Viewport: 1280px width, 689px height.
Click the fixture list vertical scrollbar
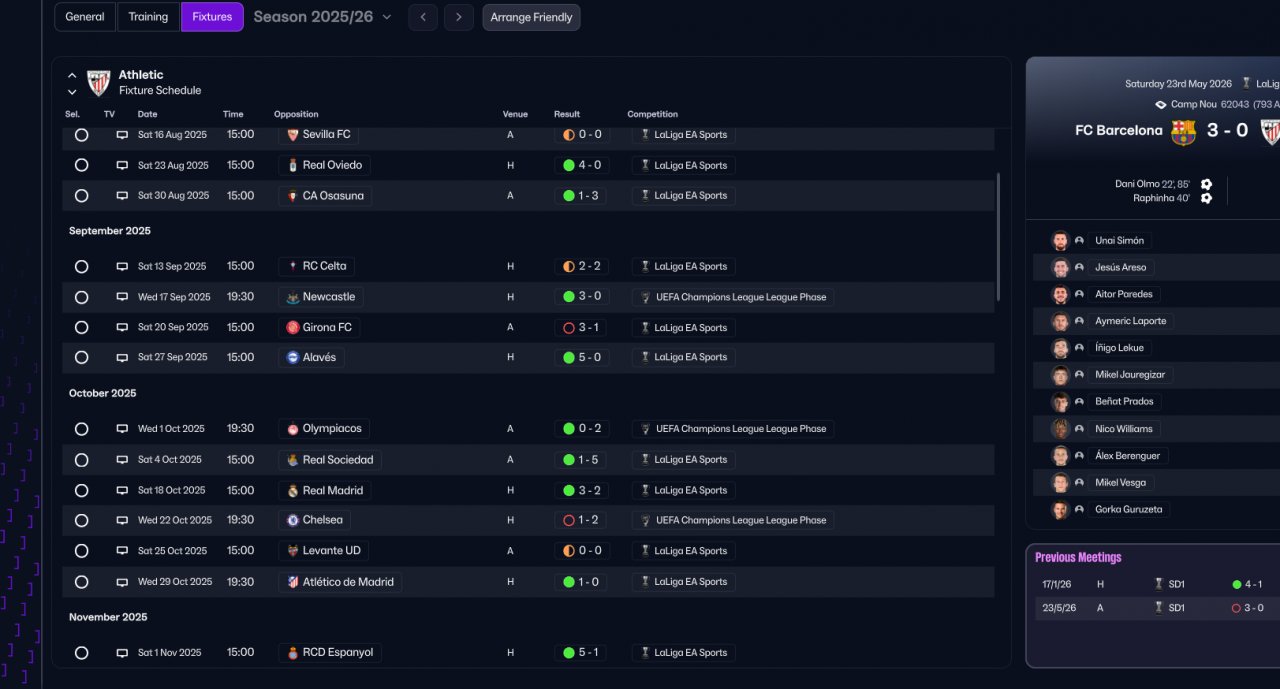point(998,237)
